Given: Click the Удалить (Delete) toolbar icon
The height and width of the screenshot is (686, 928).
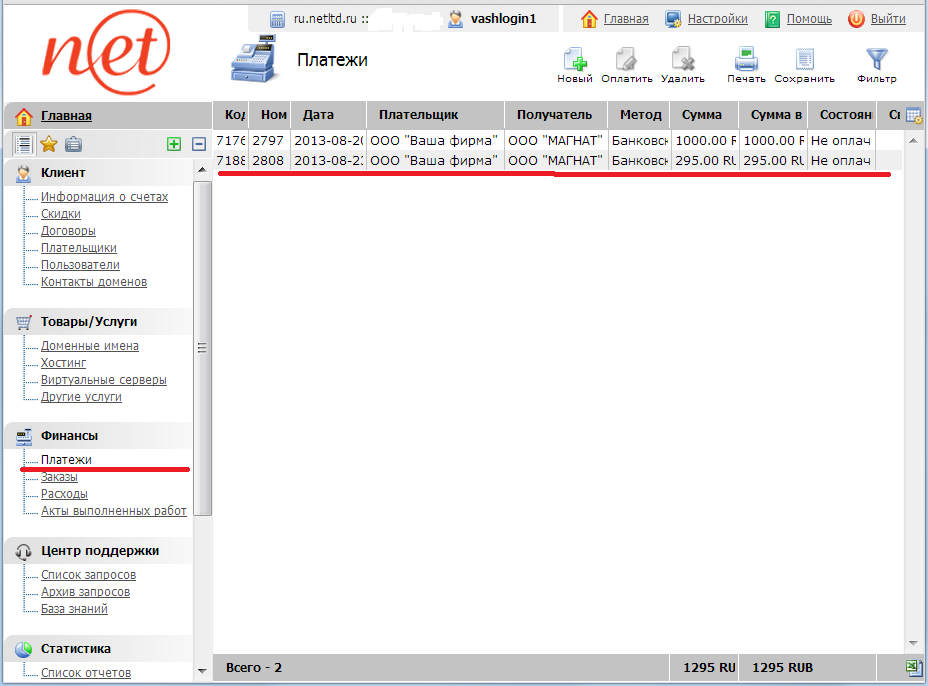Looking at the screenshot, I should coord(683,60).
